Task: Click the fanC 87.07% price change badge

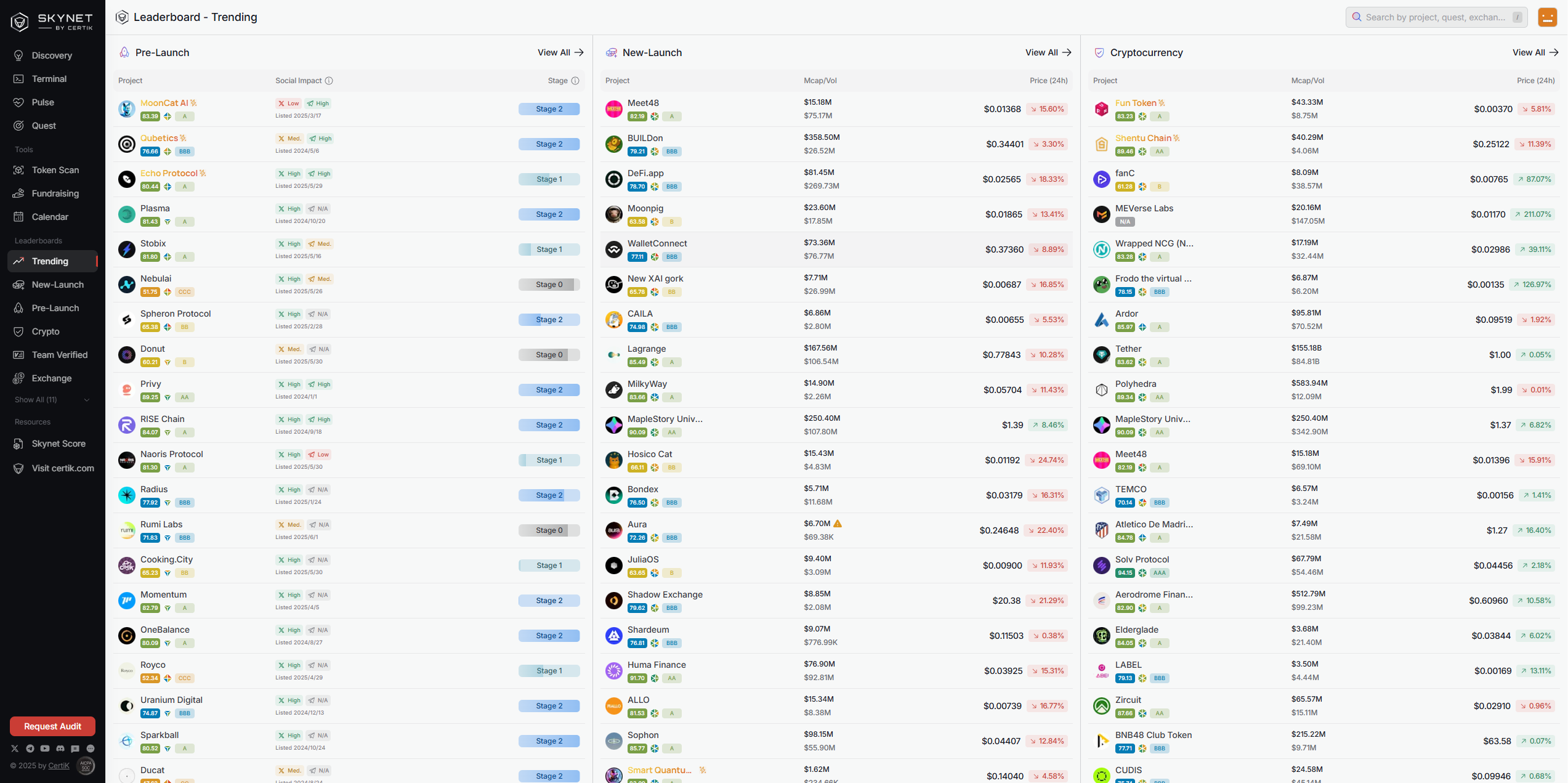Action: (x=1535, y=179)
